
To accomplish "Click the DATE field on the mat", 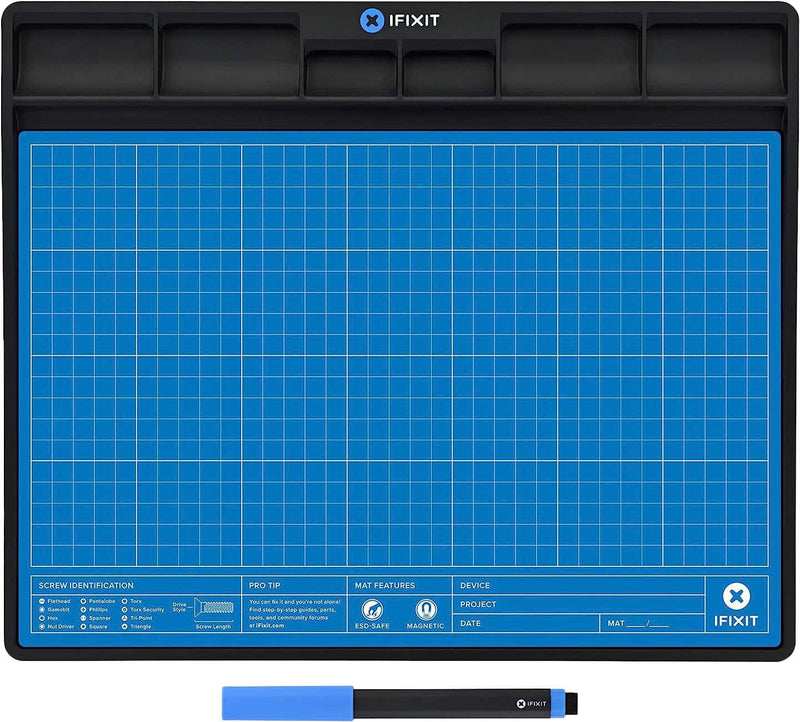I will (x=526, y=624).
